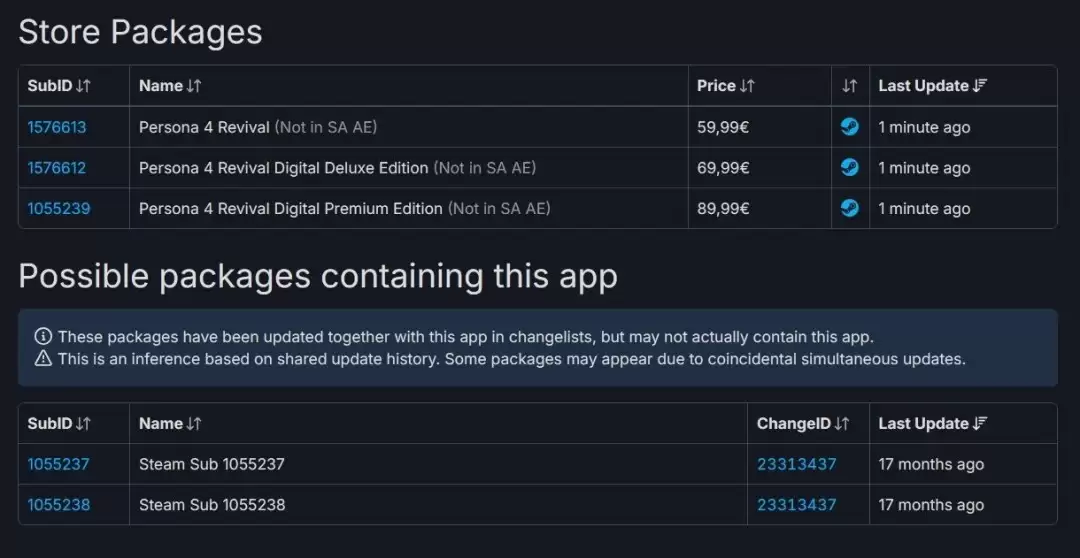Image resolution: width=1080 pixels, height=558 pixels.
Task: Open SubID 1055238 package link
Action: coord(58,505)
